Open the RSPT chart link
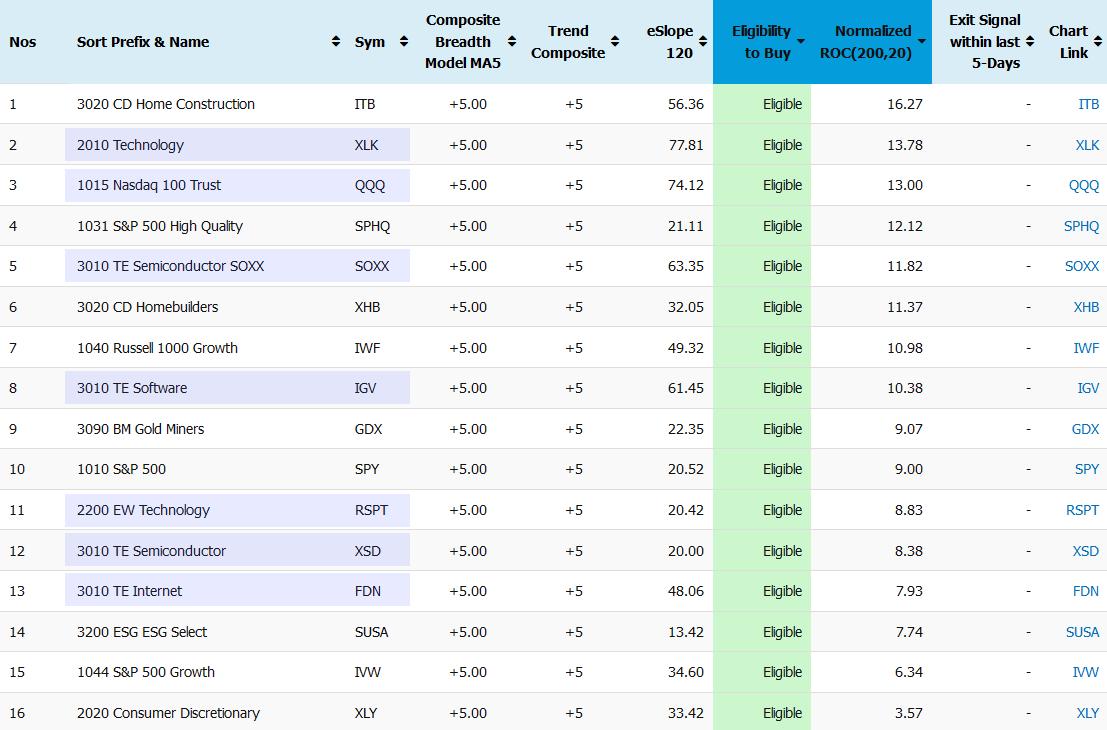1107x730 pixels. pyautogui.click(x=1082, y=510)
